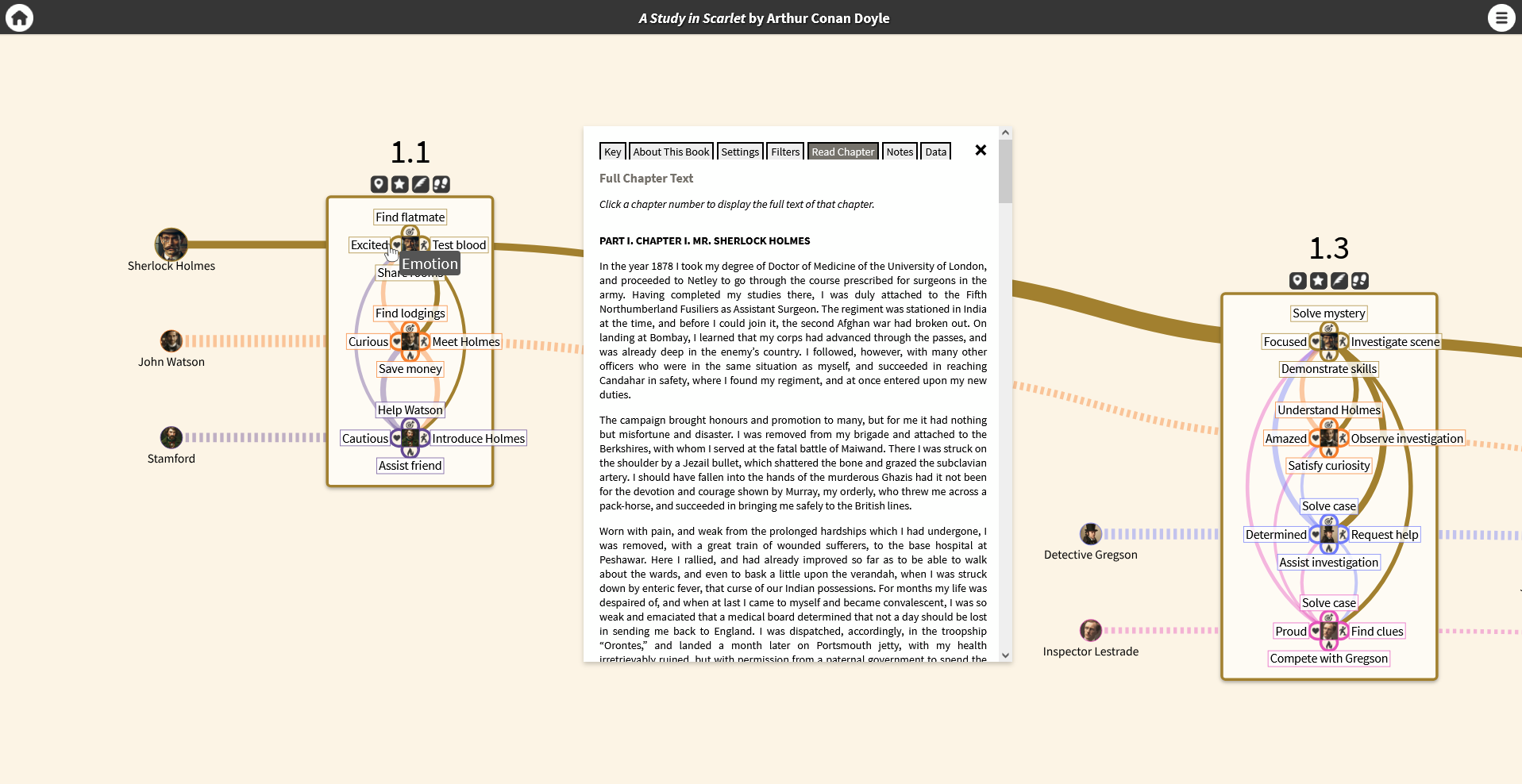
Task: Click the heart emotion icon beside Curious
Action: [396, 342]
